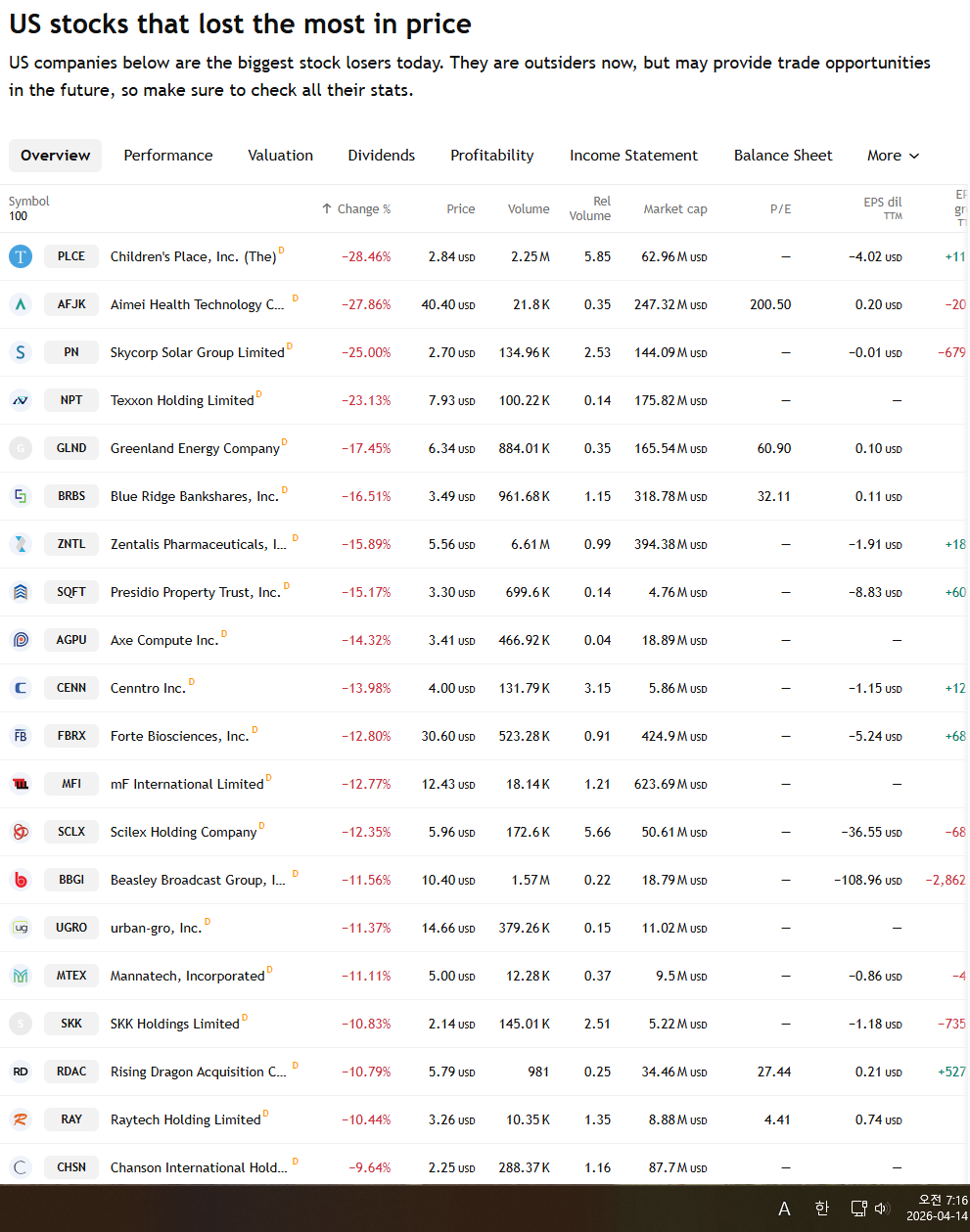The width and height of the screenshot is (970, 1232).
Task: Click the Axe Compute AGPU logo icon
Action: [21, 640]
